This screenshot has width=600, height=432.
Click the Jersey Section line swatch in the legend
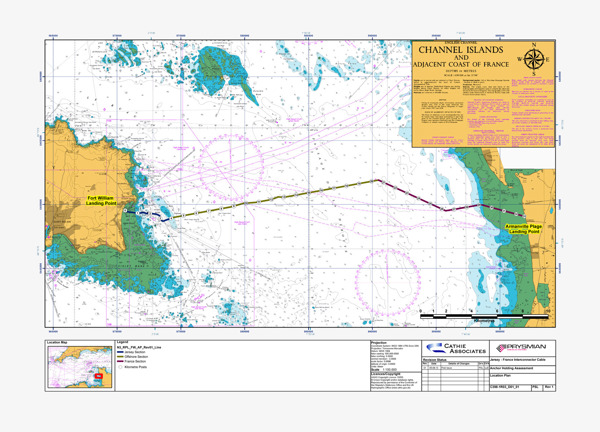[124, 351]
